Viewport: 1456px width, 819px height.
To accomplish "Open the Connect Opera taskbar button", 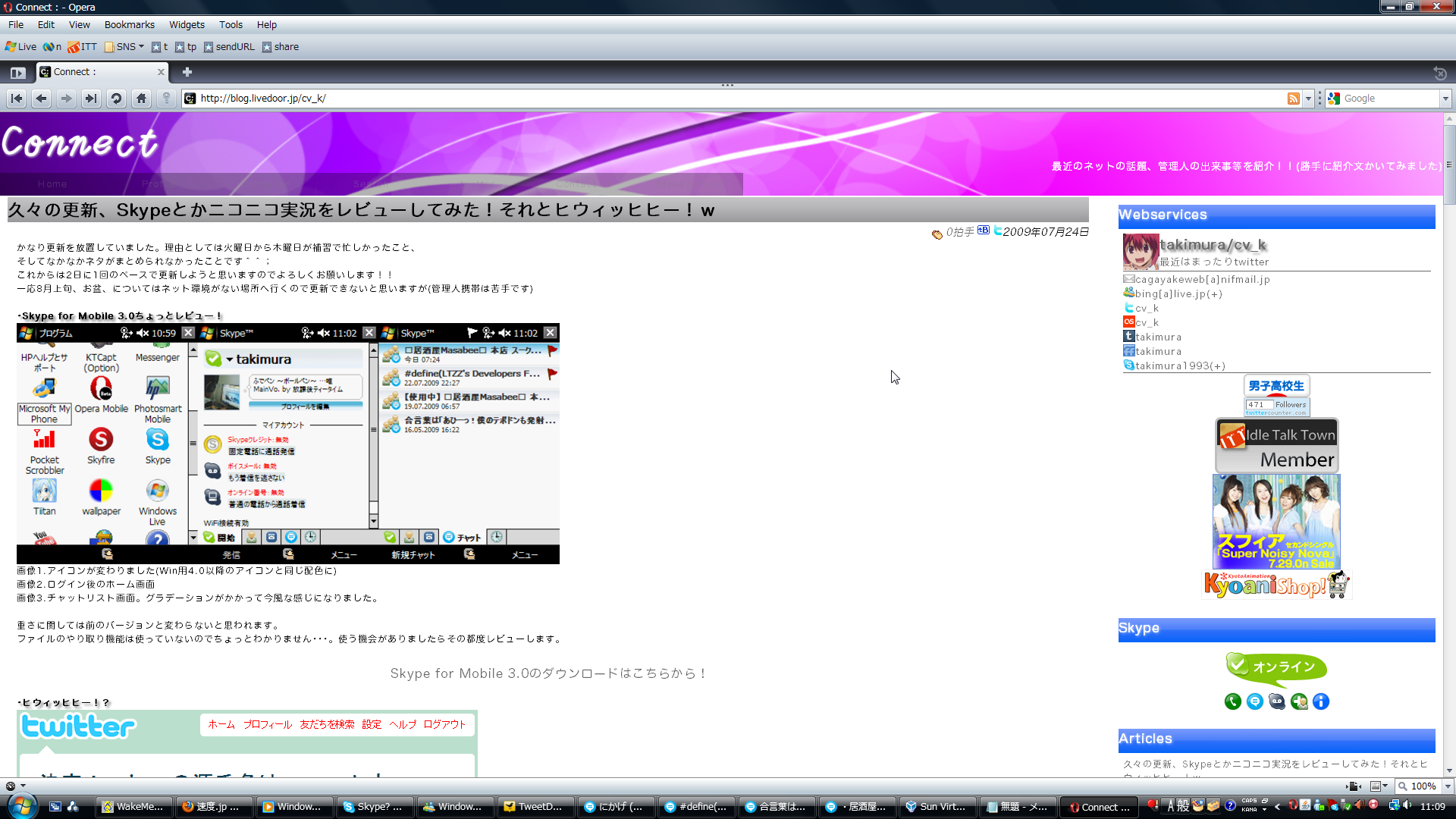I will (1099, 807).
